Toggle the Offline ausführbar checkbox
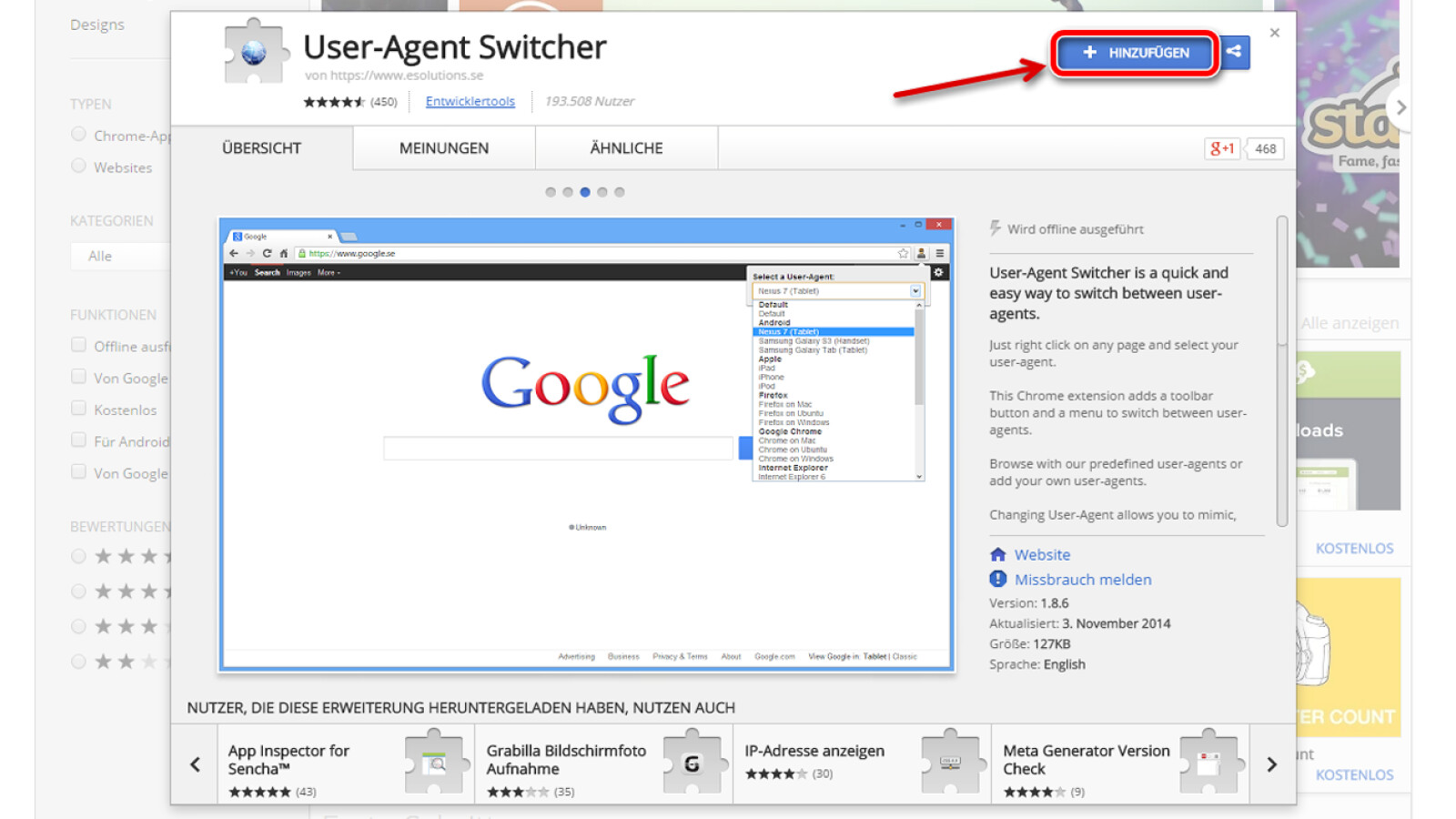Image resolution: width=1456 pixels, height=819 pixels. coord(78,345)
